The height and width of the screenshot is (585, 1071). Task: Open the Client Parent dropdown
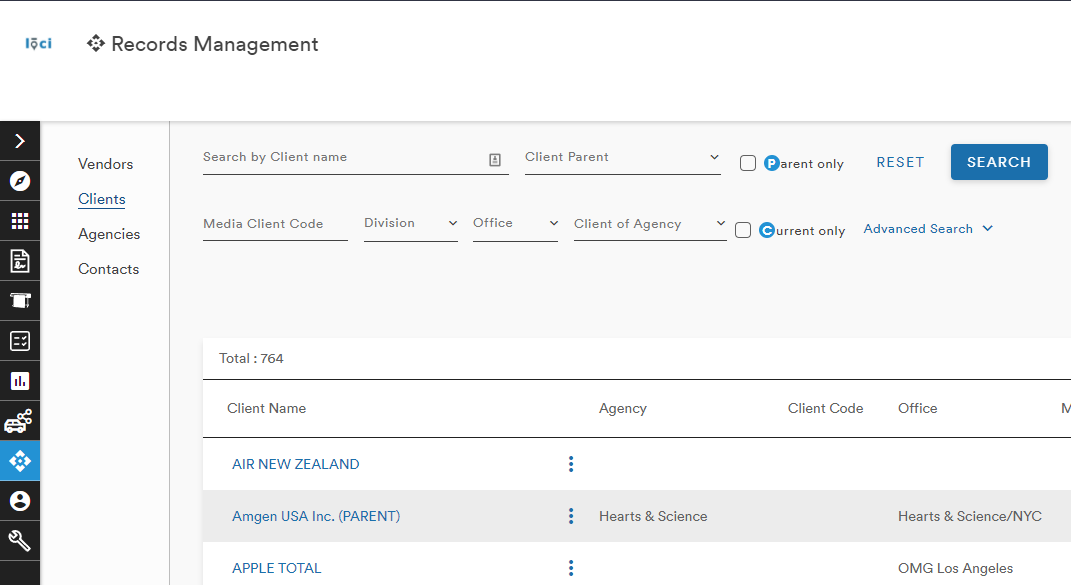[623, 158]
